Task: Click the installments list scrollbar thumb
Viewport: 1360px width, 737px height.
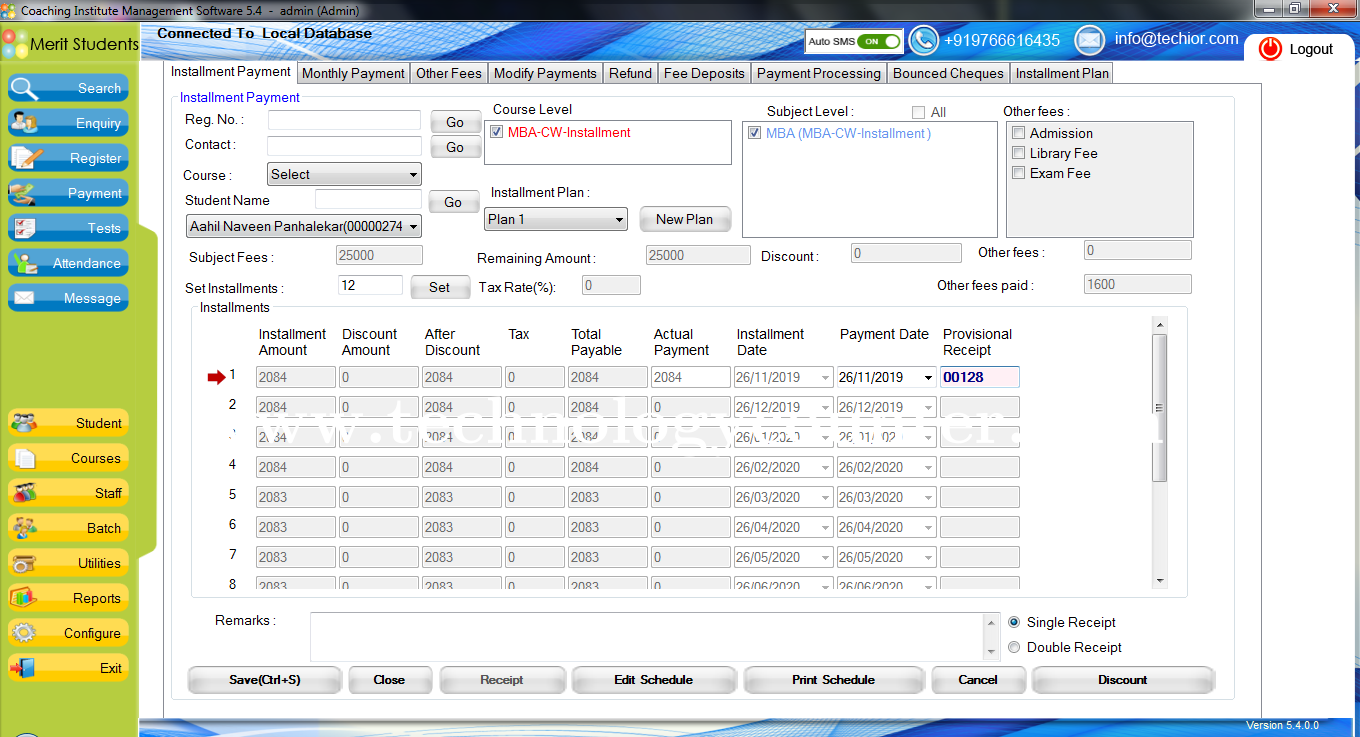Action: point(1160,407)
